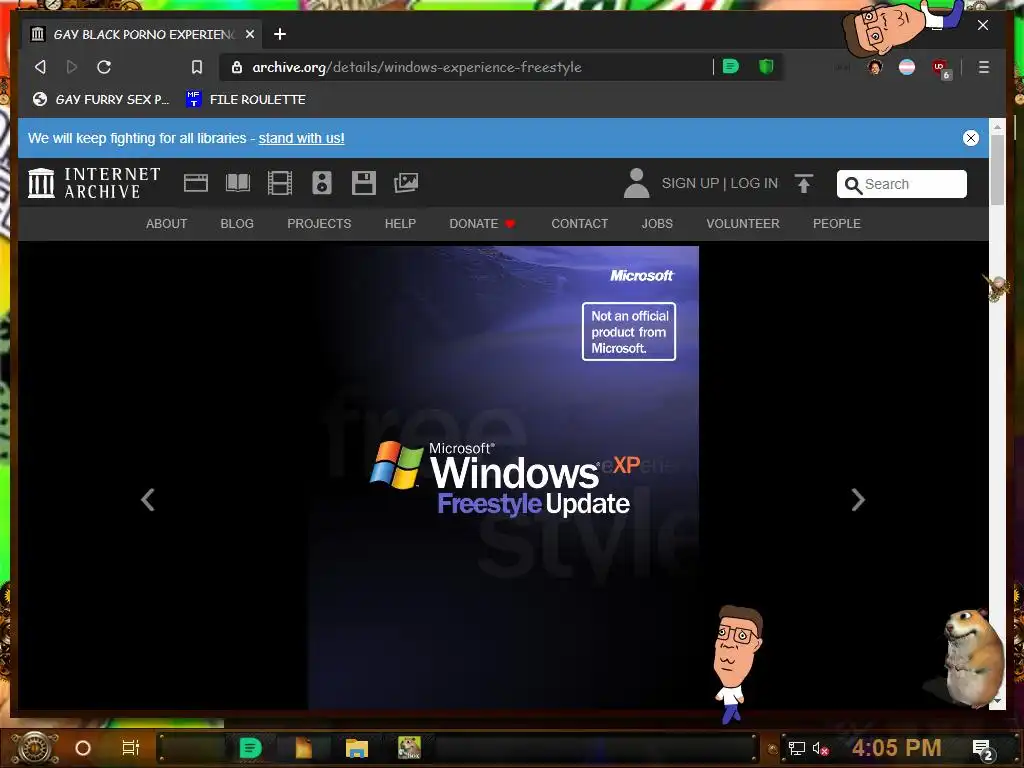Open the Texts book icon
This screenshot has width=1024, height=768.
(238, 183)
